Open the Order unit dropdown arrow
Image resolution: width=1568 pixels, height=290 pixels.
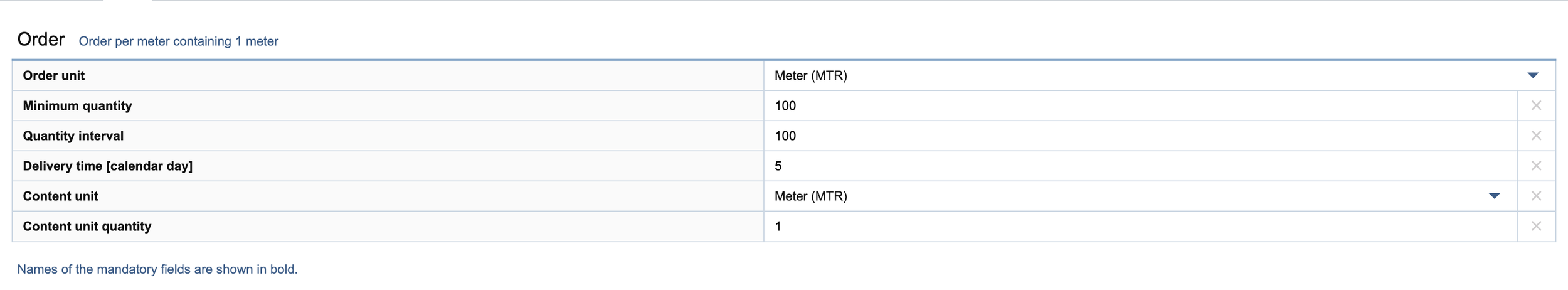pyautogui.click(x=1532, y=75)
